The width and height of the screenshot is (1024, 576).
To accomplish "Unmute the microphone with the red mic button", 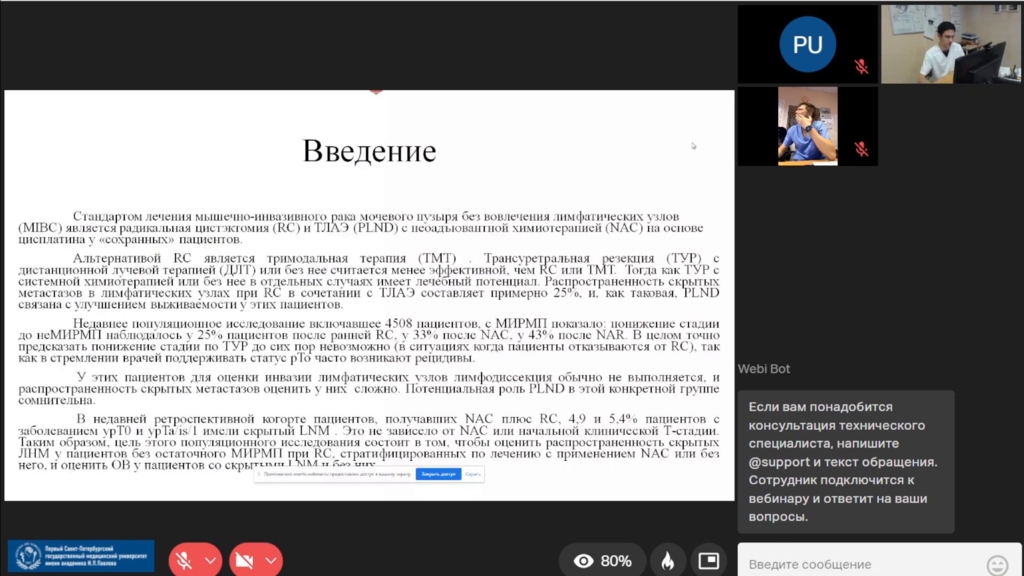I will (184, 560).
